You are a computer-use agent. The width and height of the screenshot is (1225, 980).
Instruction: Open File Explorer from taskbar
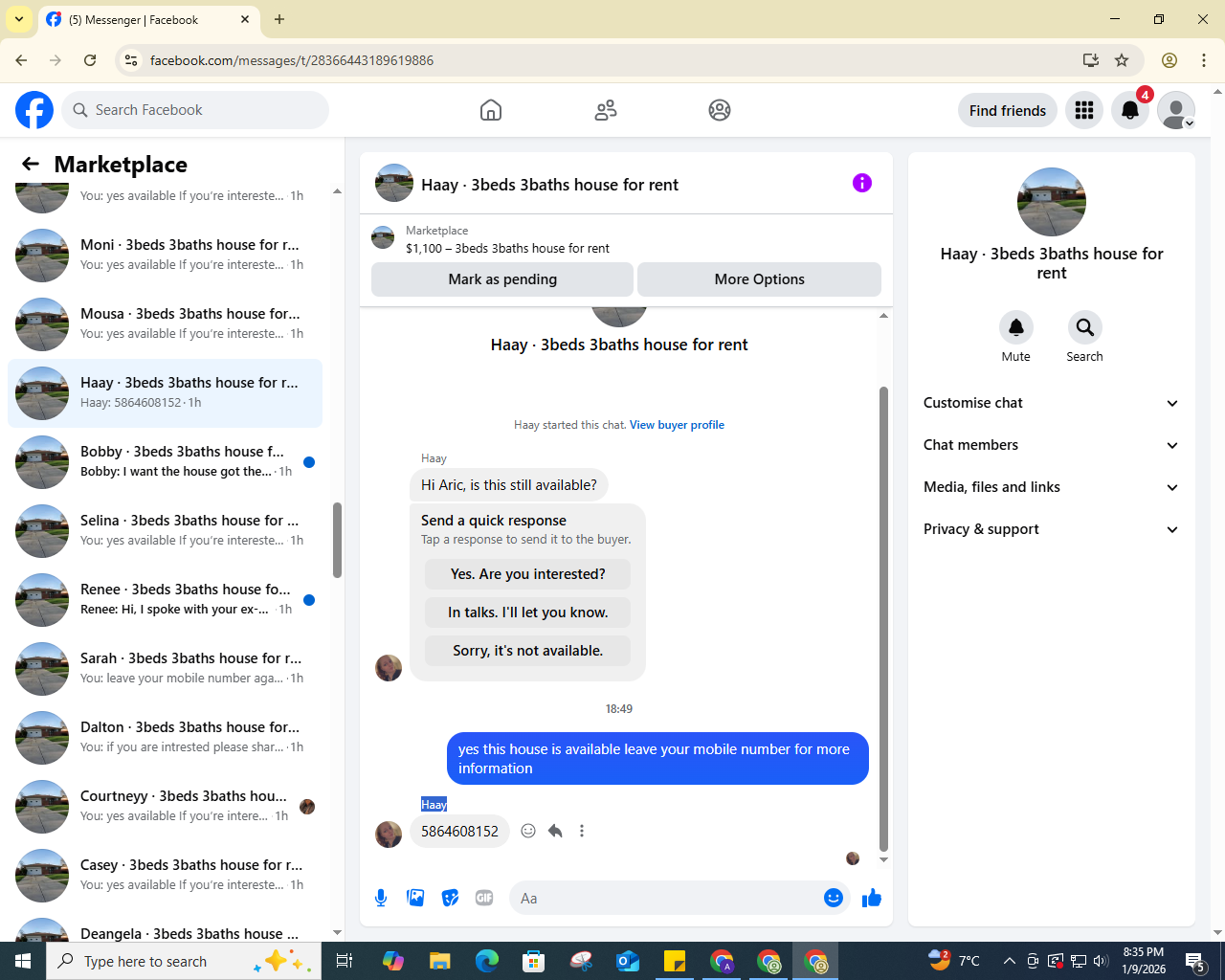click(x=439, y=961)
